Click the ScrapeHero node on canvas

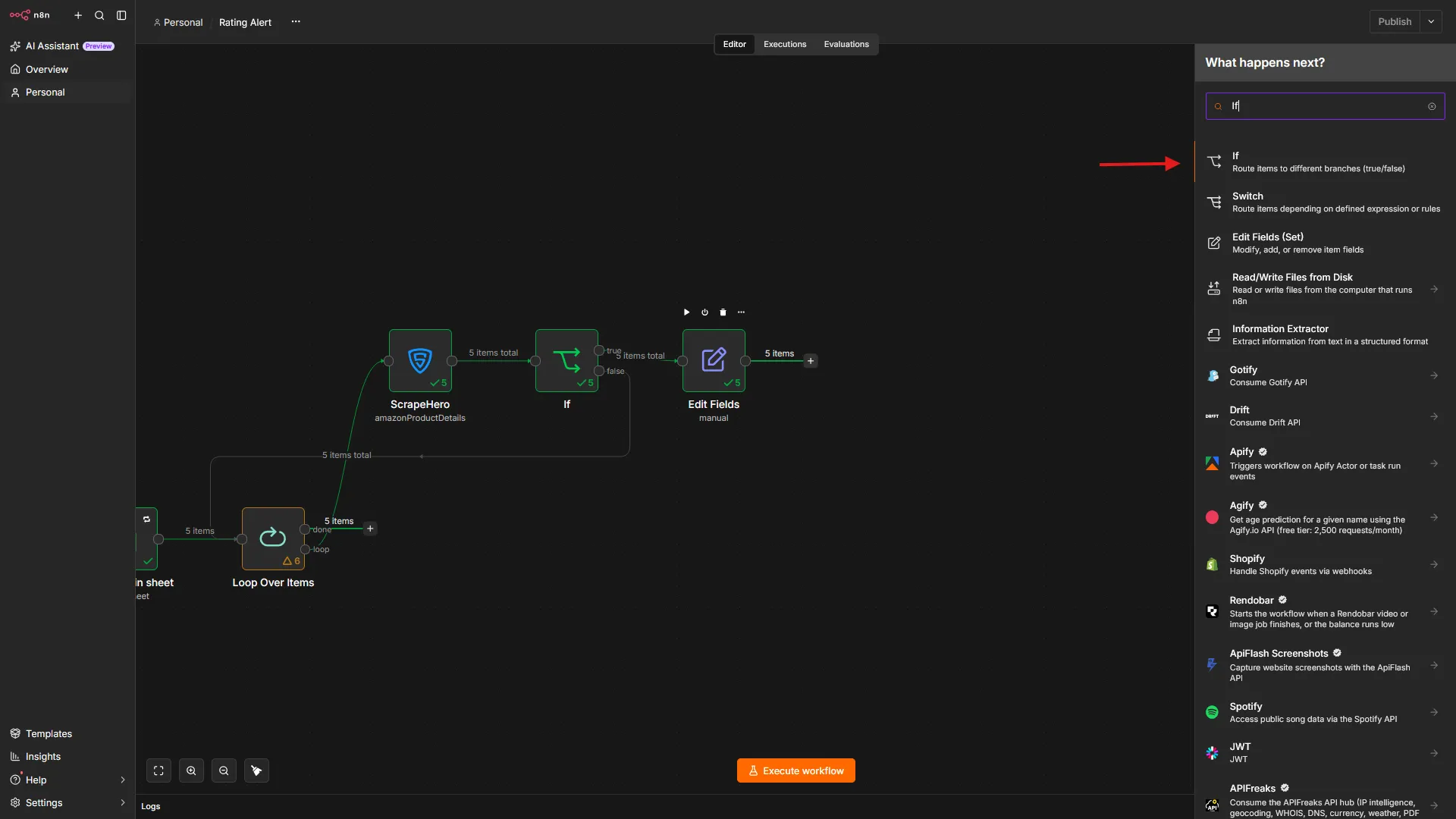(420, 360)
